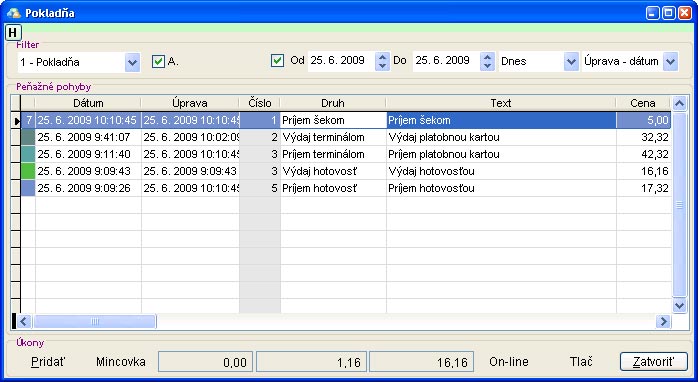Click green color marker of Výdaj hotovosť row
Viewport: 698px width, 382px height.
(28, 171)
